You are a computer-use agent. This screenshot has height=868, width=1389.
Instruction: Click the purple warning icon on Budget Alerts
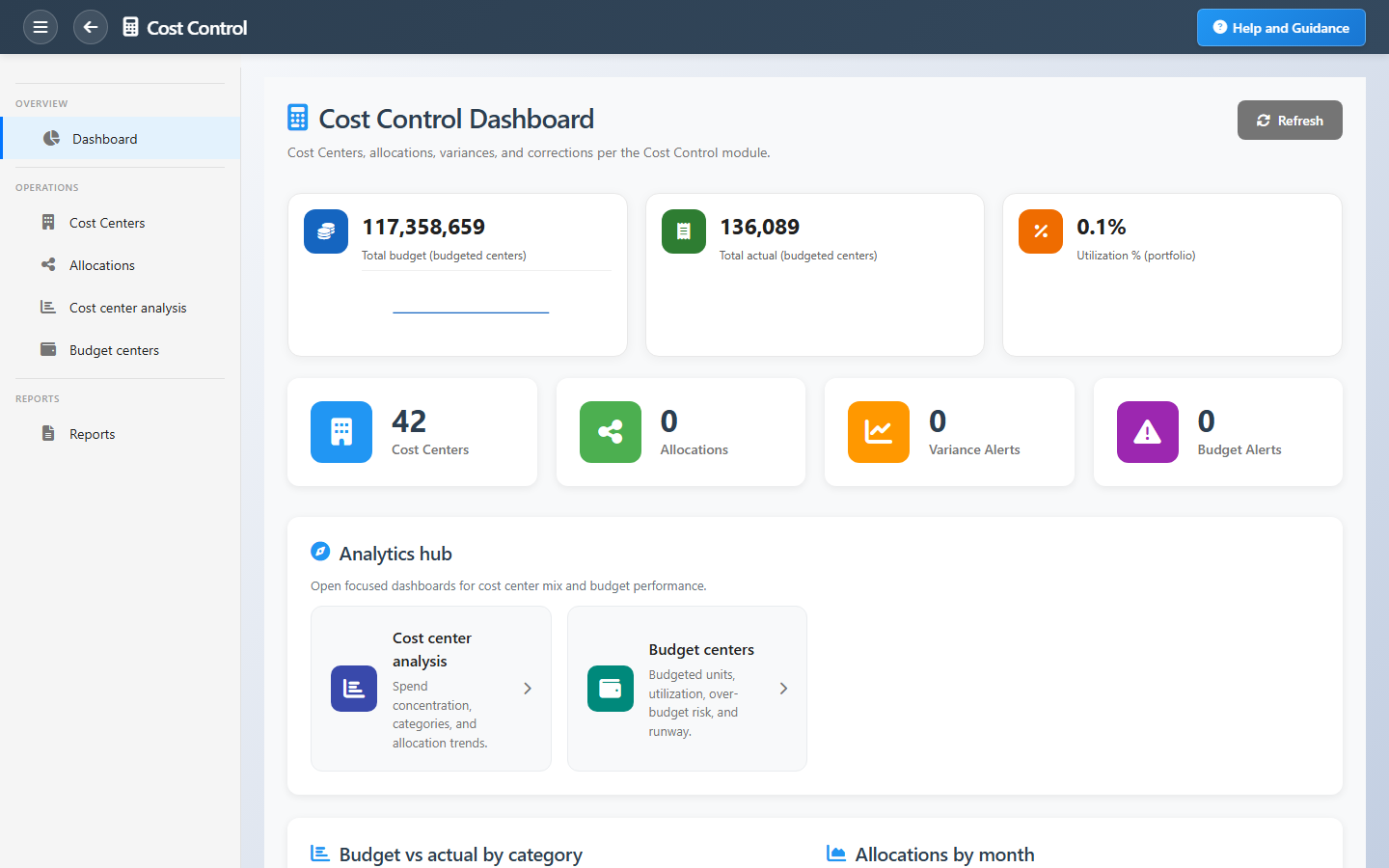click(1148, 432)
